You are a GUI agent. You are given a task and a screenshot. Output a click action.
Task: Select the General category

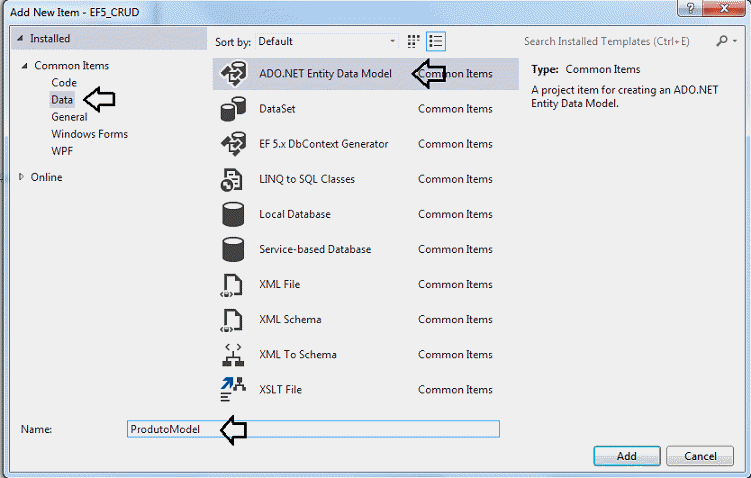[x=69, y=117]
